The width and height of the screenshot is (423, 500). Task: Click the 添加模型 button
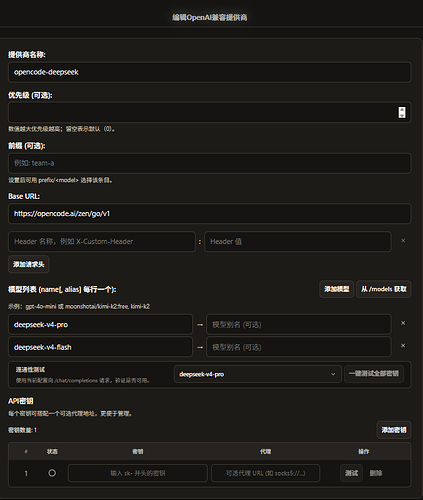(x=337, y=289)
